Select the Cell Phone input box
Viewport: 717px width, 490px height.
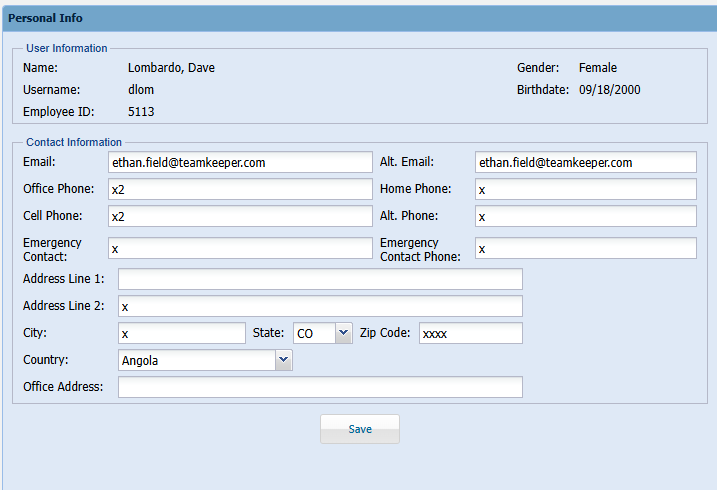[239, 216]
